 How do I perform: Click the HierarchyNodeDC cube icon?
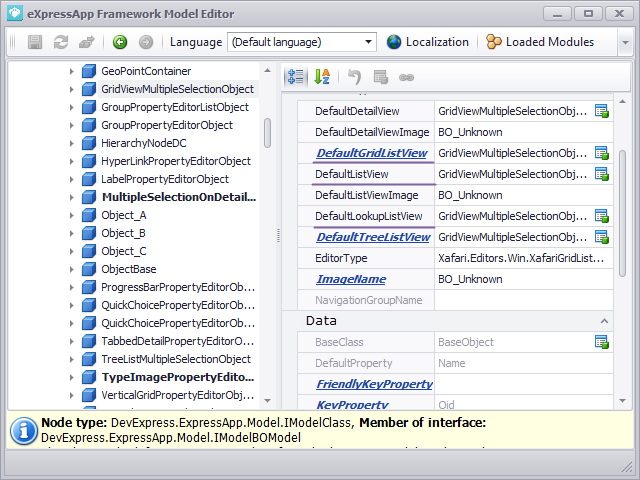point(89,143)
